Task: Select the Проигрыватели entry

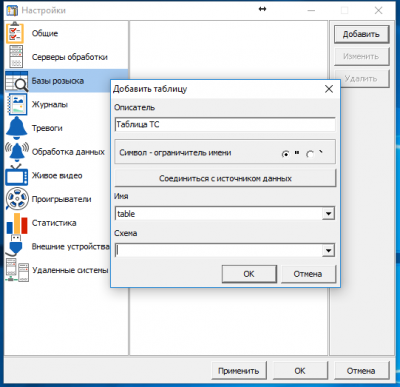Action: (61, 199)
